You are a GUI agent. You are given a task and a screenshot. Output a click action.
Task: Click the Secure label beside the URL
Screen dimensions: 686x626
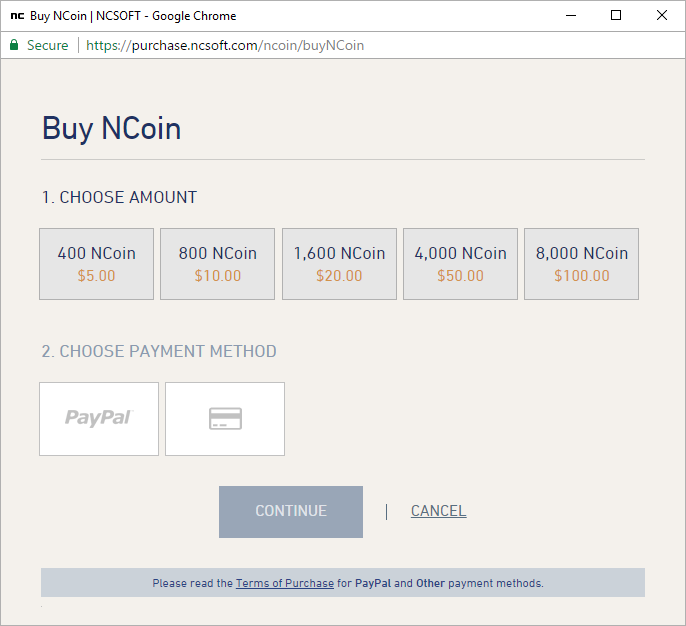(48, 45)
